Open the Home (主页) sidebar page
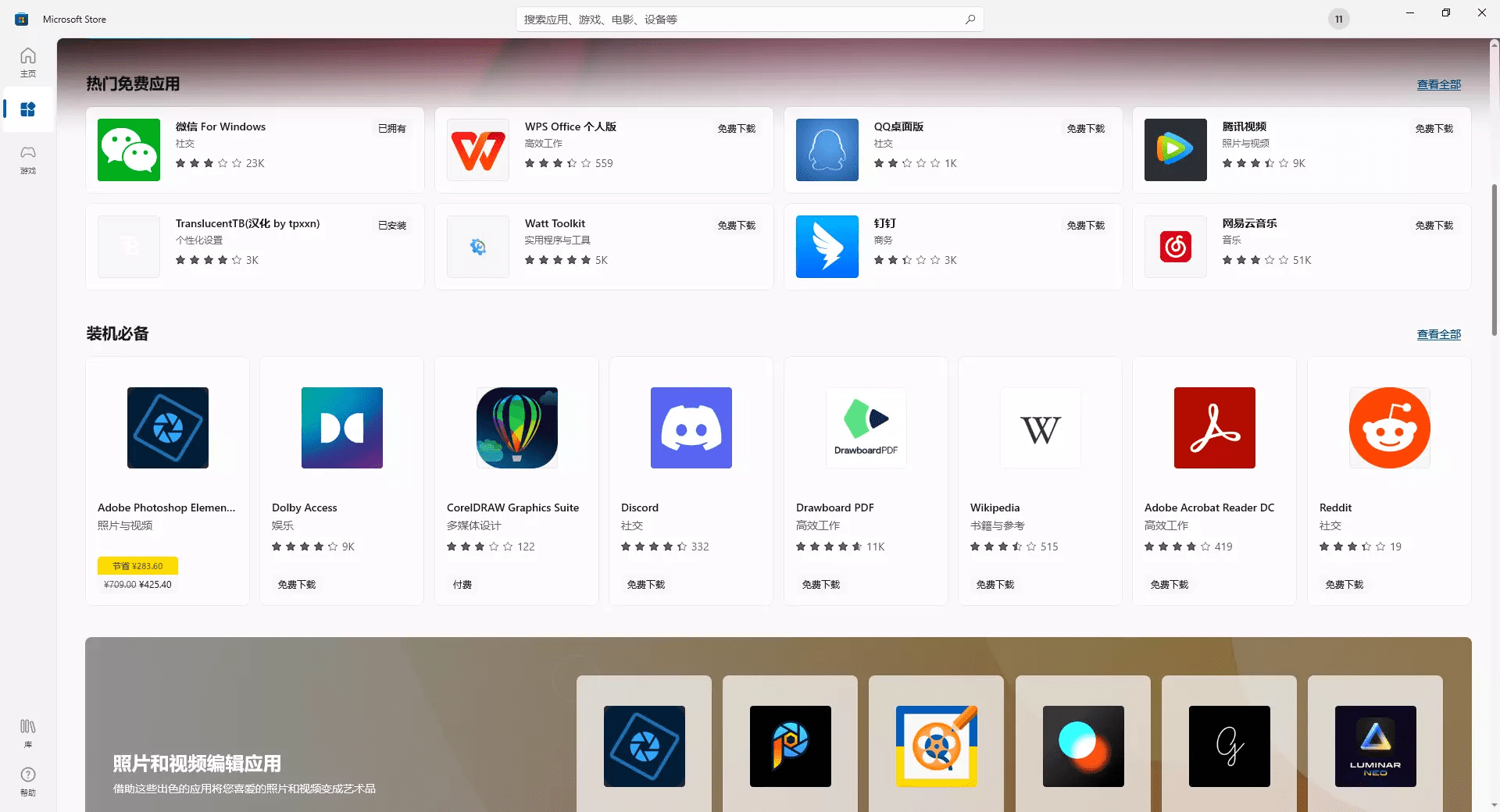The width and height of the screenshot is (1500, 812). (x=28, y=62)
